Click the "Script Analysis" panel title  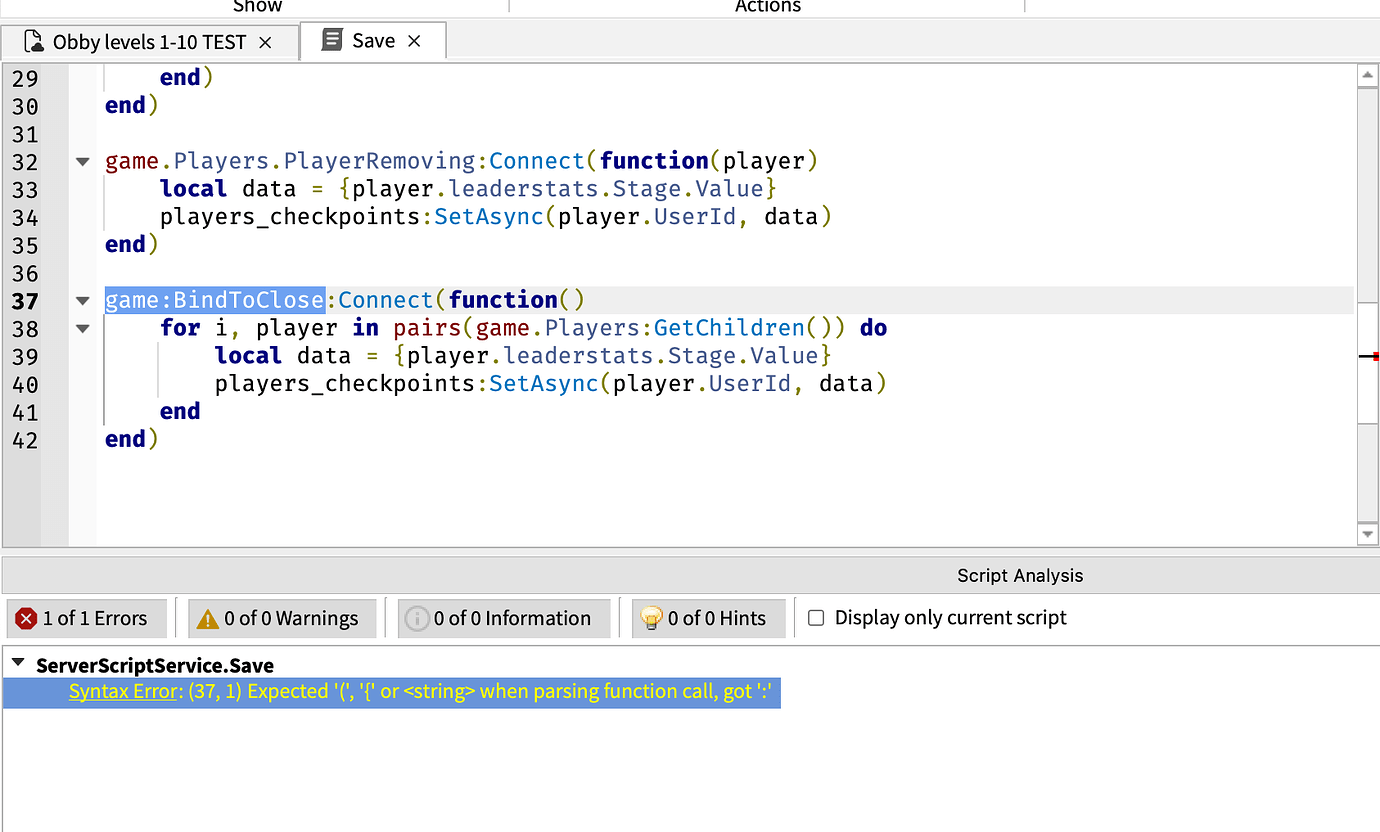pyautogui.click(x=1020, y=575)
